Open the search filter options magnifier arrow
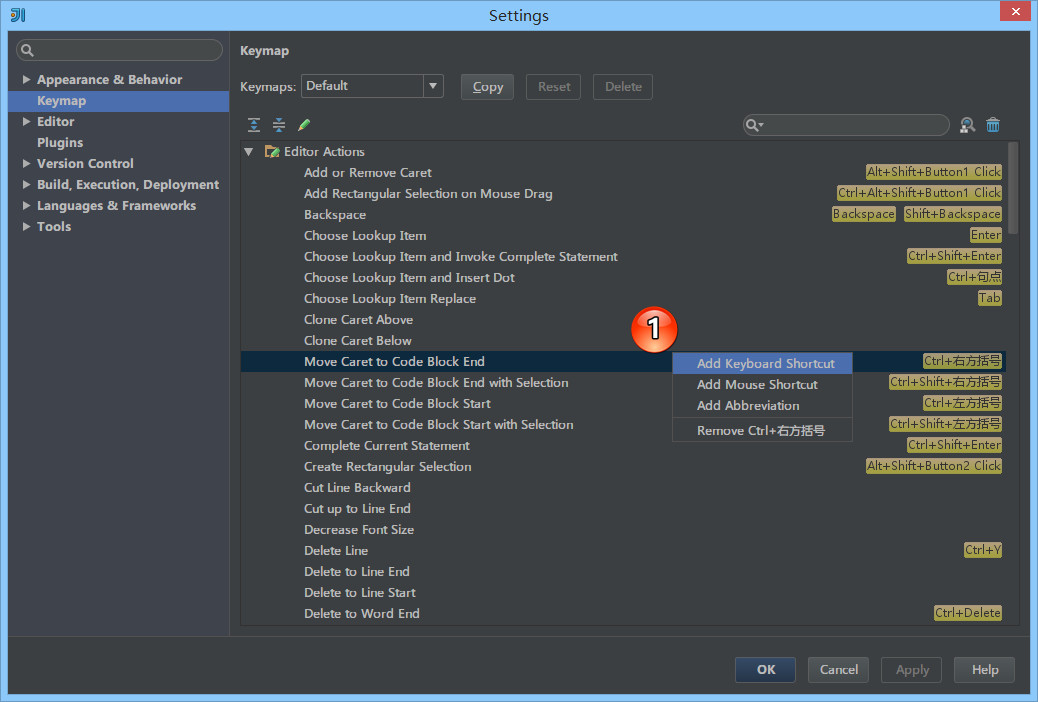 click(x=756, y=125)
